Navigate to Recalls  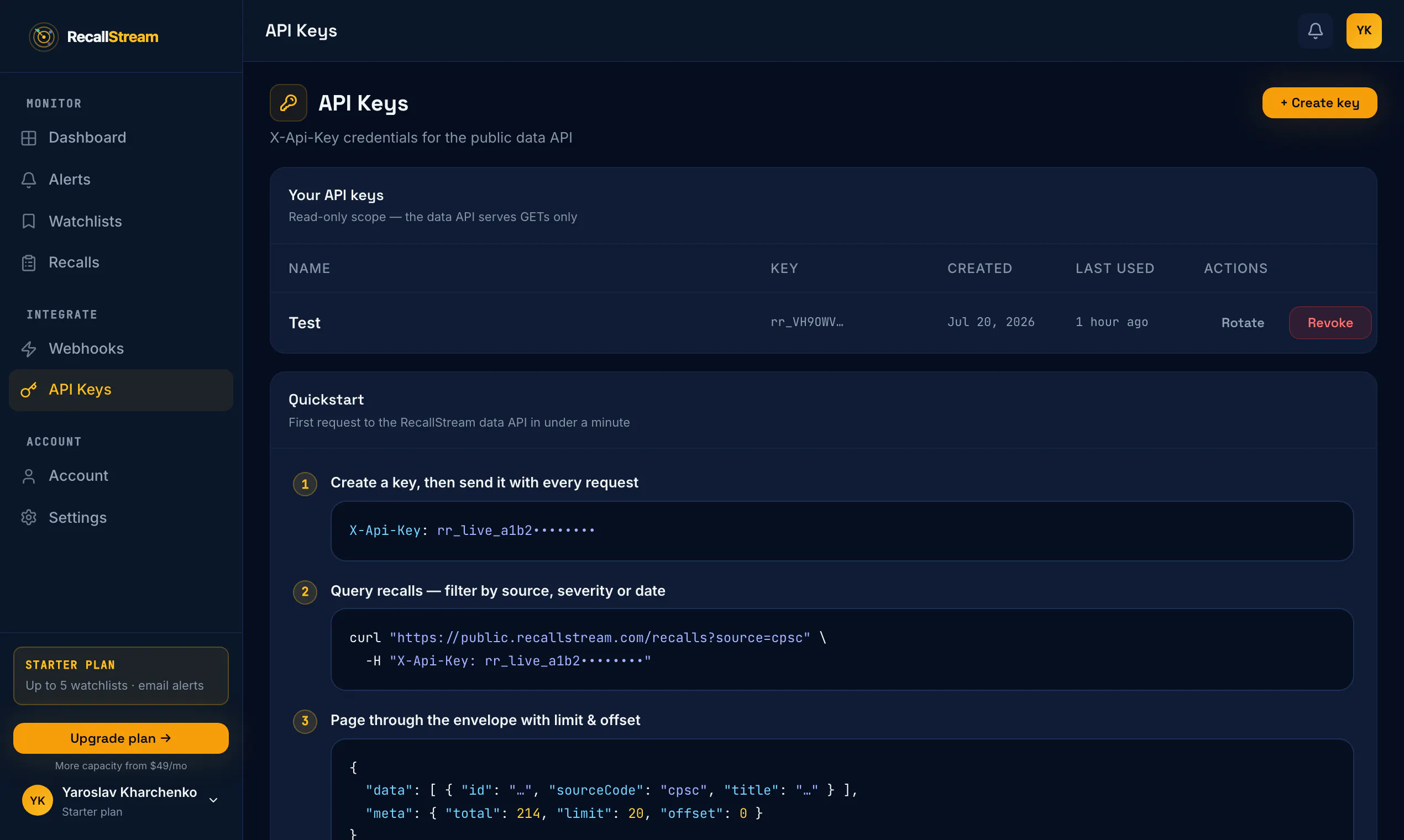point(121,262)
